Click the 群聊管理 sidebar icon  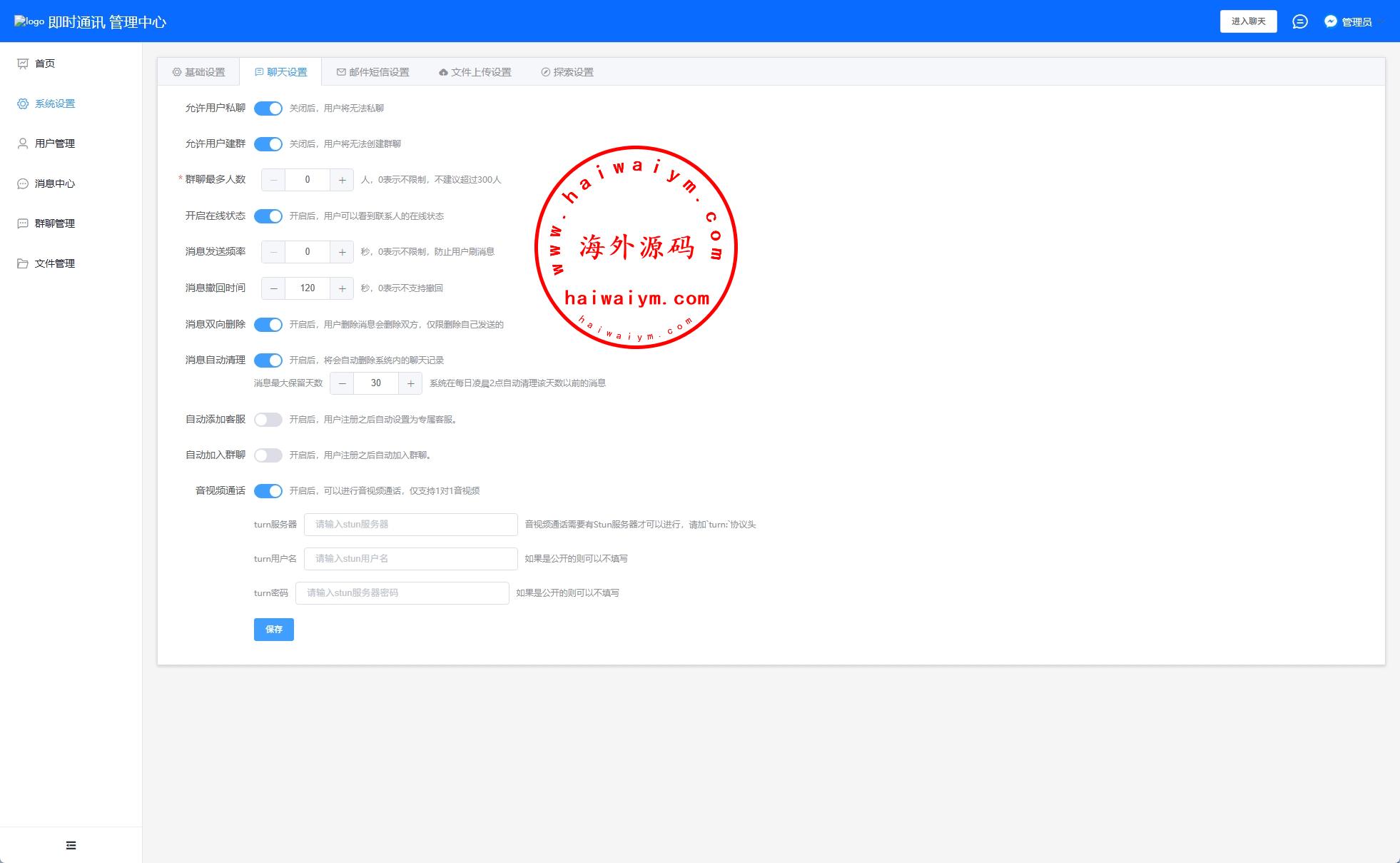coord(23,223)
